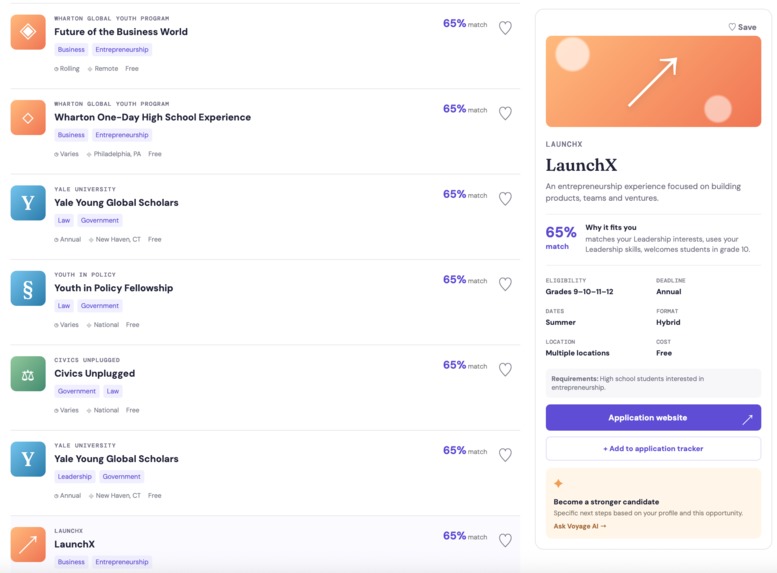Select Law tag under Youth in Policy Fellowship

[x=64, y=306]
